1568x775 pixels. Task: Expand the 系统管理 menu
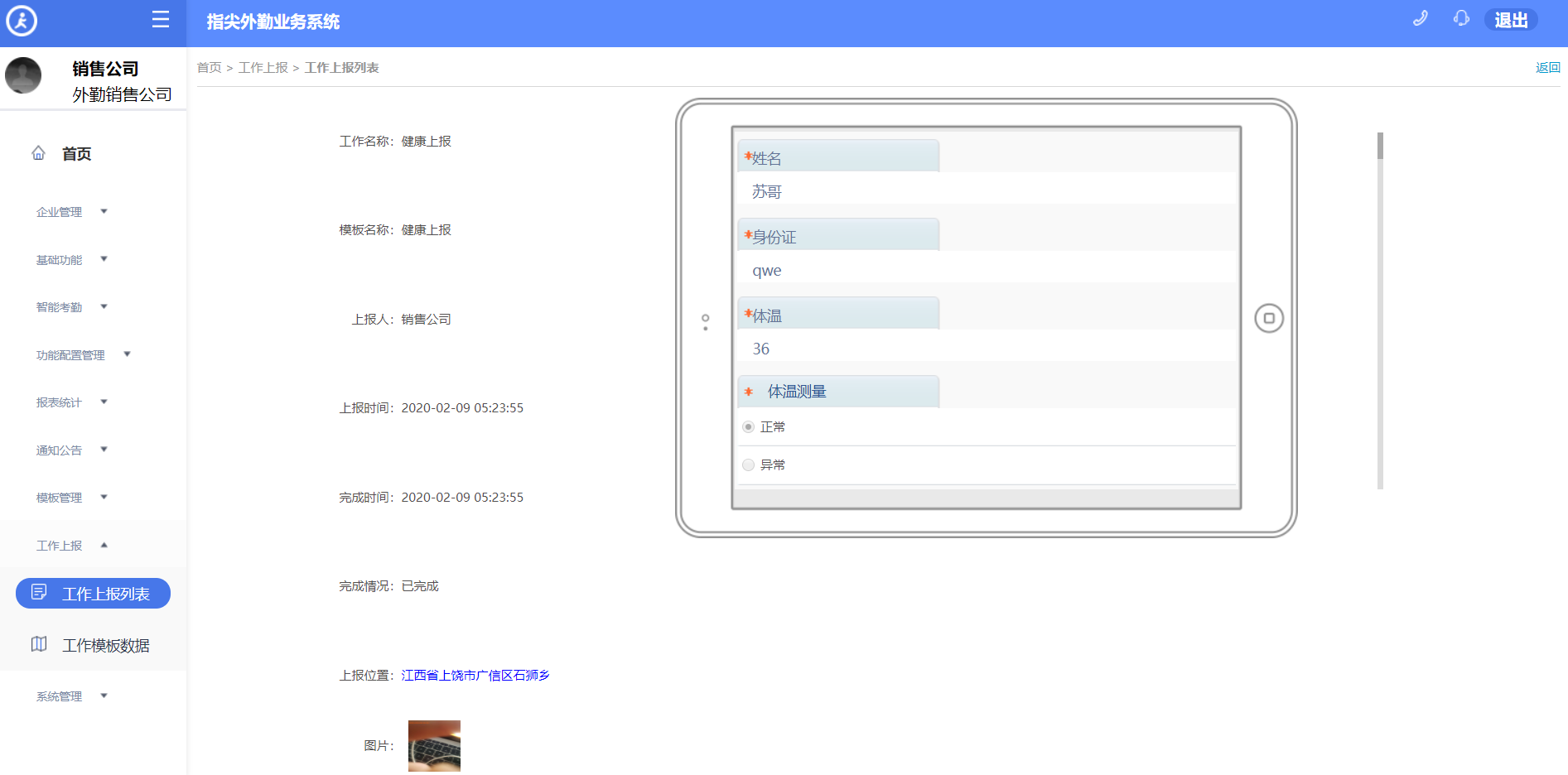pyautogui.click(x=70, y=696)
